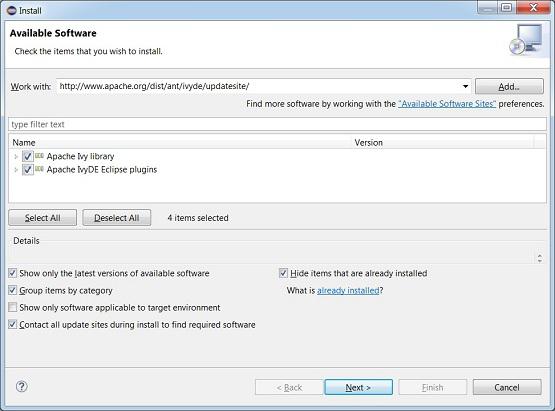555x411 pixels.
Task: Click the Apache IvyDE Eclipse plugins category icon
Action: [x=40, y=169]
